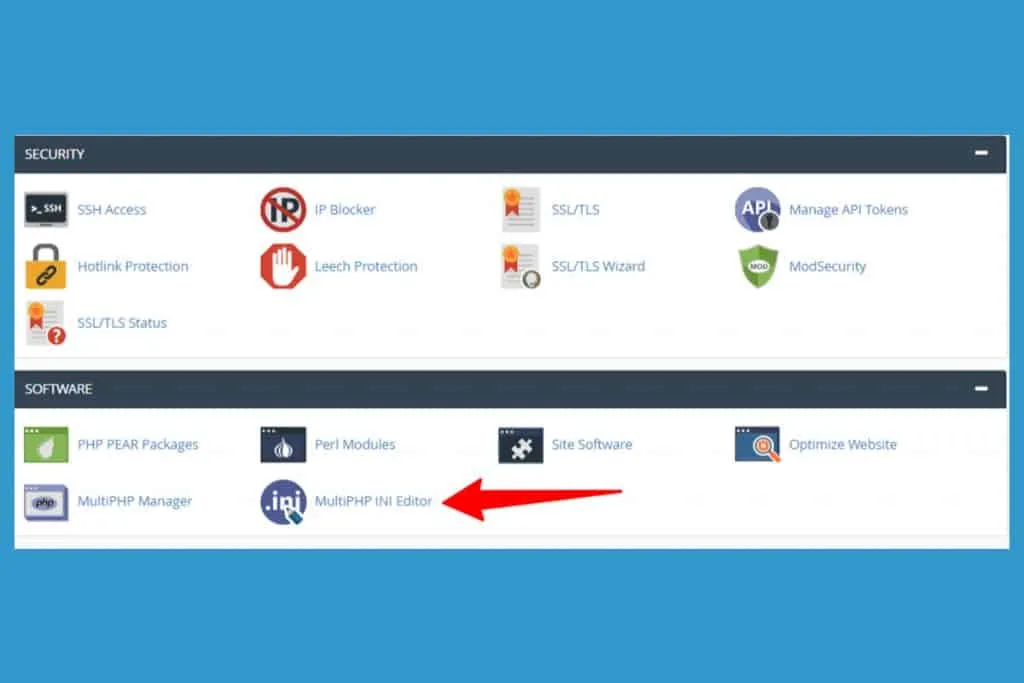Open the MultiPHP INI Editor icon
Image resolution: width=1024 pixels, height=683 pixels.
coord(283,501)
